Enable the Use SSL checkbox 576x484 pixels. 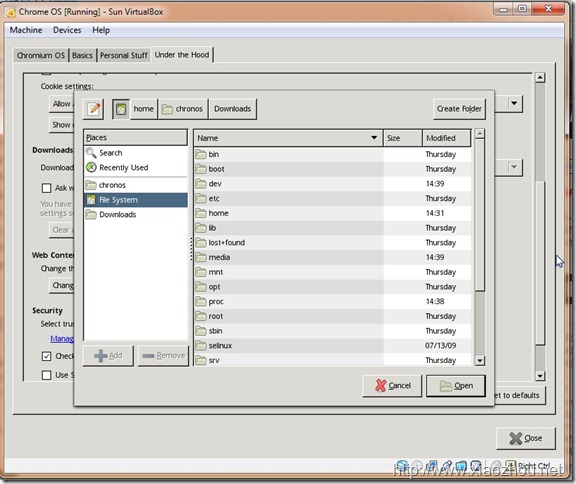(46, 375)
